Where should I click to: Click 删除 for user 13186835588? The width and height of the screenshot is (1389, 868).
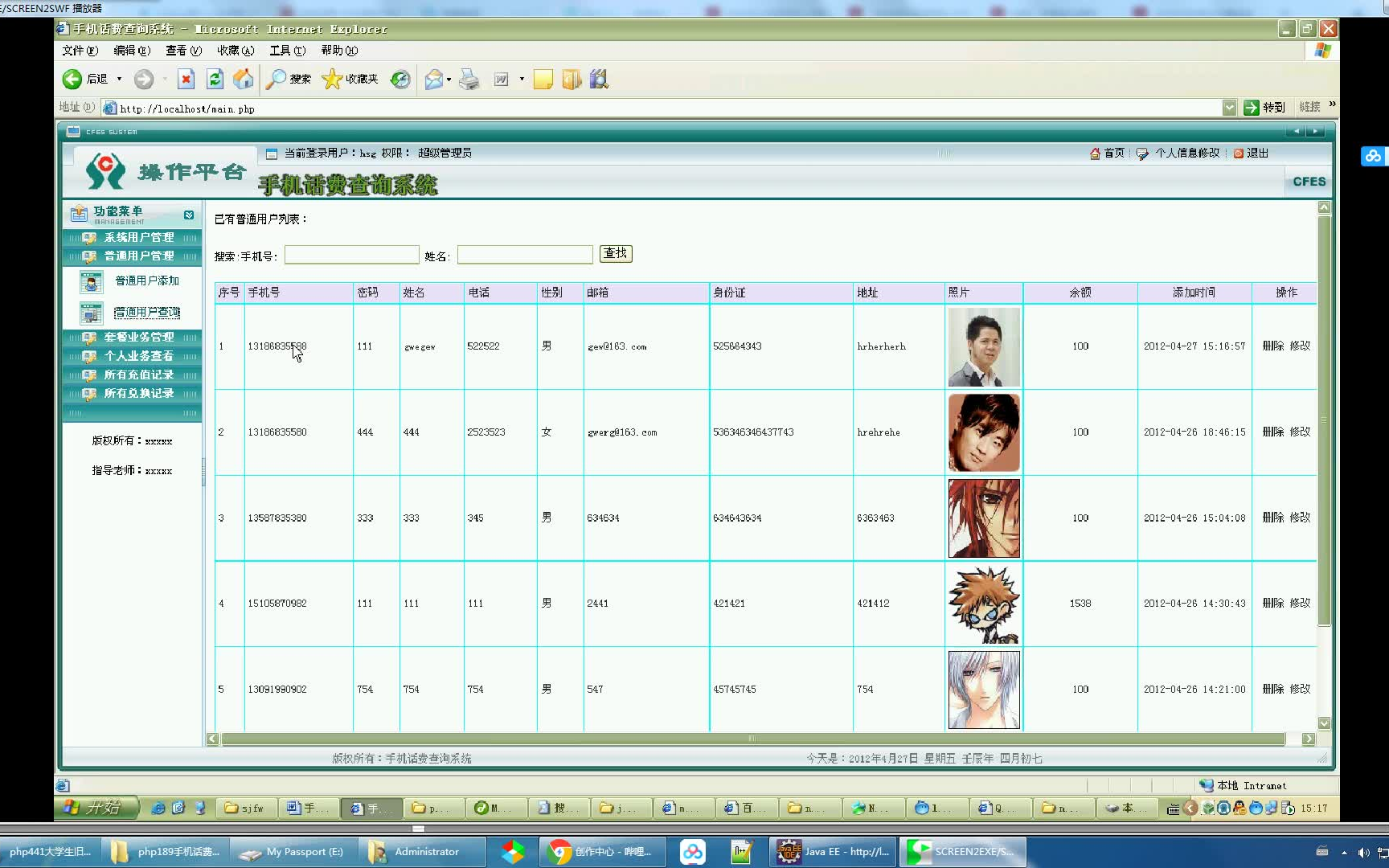point(1272,346)
